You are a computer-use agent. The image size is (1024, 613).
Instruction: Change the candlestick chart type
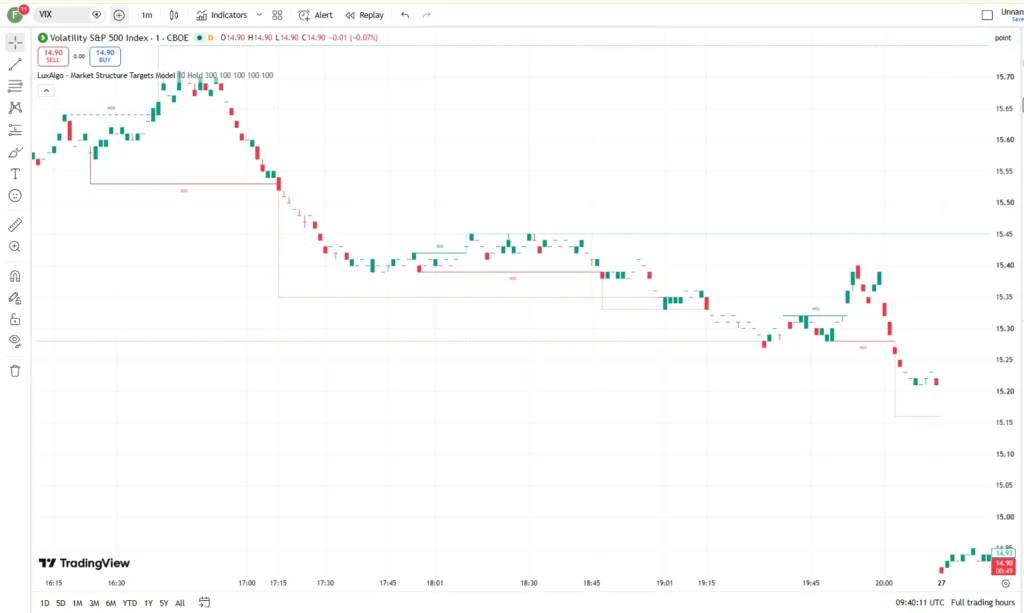(174, 15)
